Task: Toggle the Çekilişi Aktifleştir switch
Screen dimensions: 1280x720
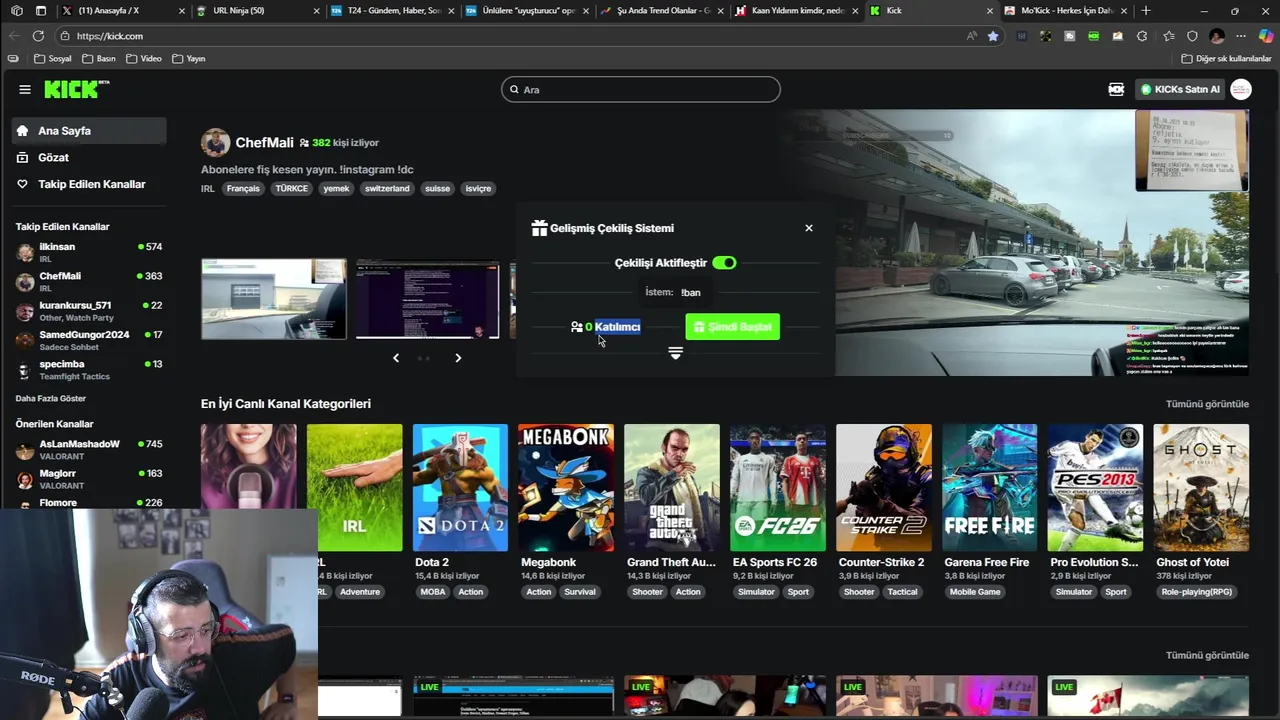Action: point(724,263)
